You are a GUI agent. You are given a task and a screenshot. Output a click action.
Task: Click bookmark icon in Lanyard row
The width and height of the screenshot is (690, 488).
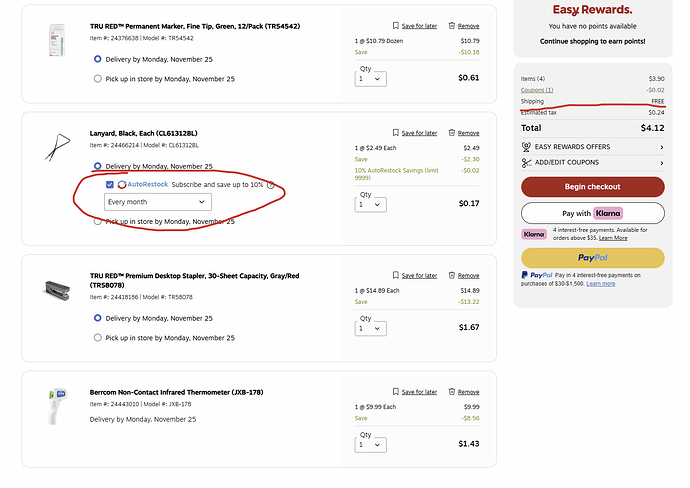click(x=396, y=132)
